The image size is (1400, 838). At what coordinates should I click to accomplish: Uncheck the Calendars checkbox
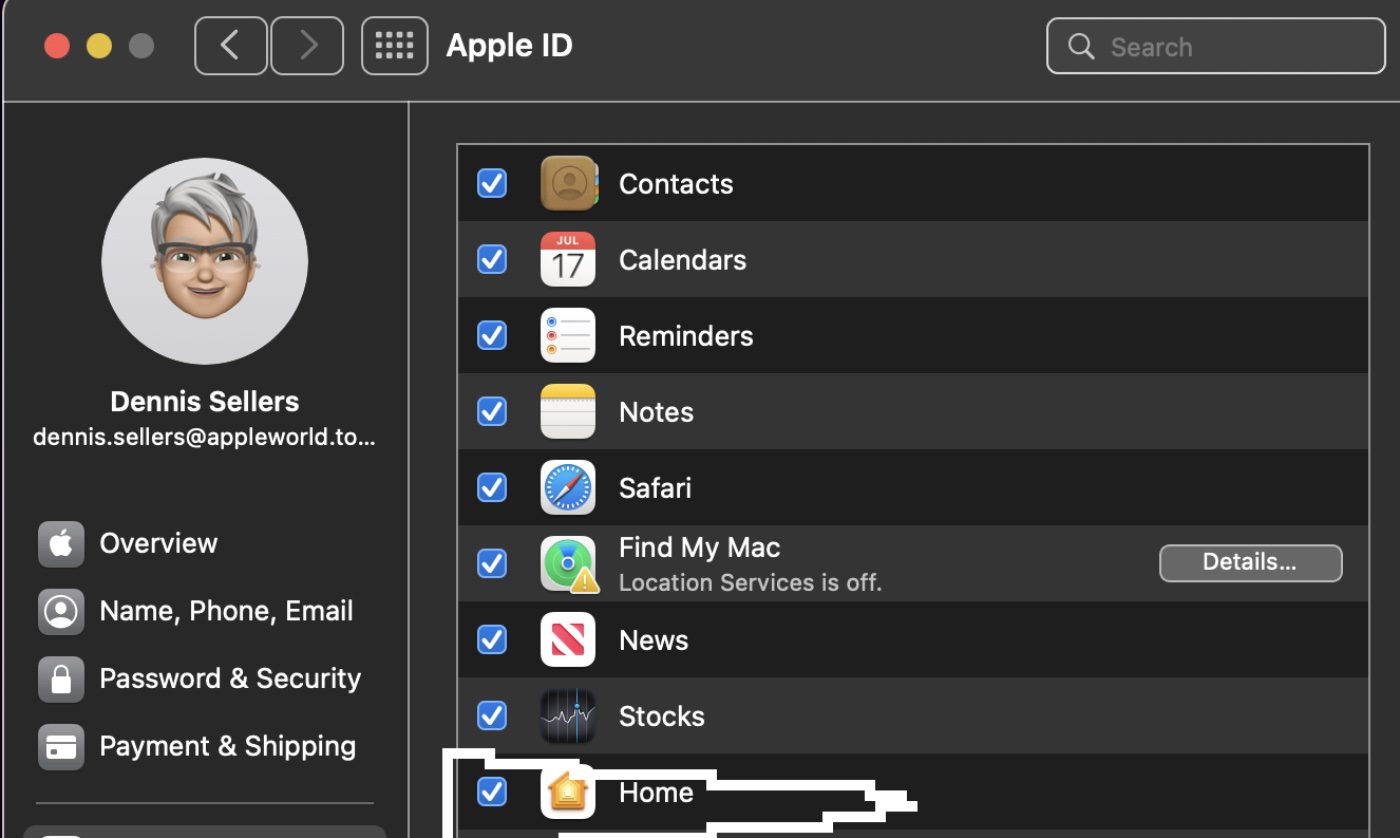(x=492, y=259)
